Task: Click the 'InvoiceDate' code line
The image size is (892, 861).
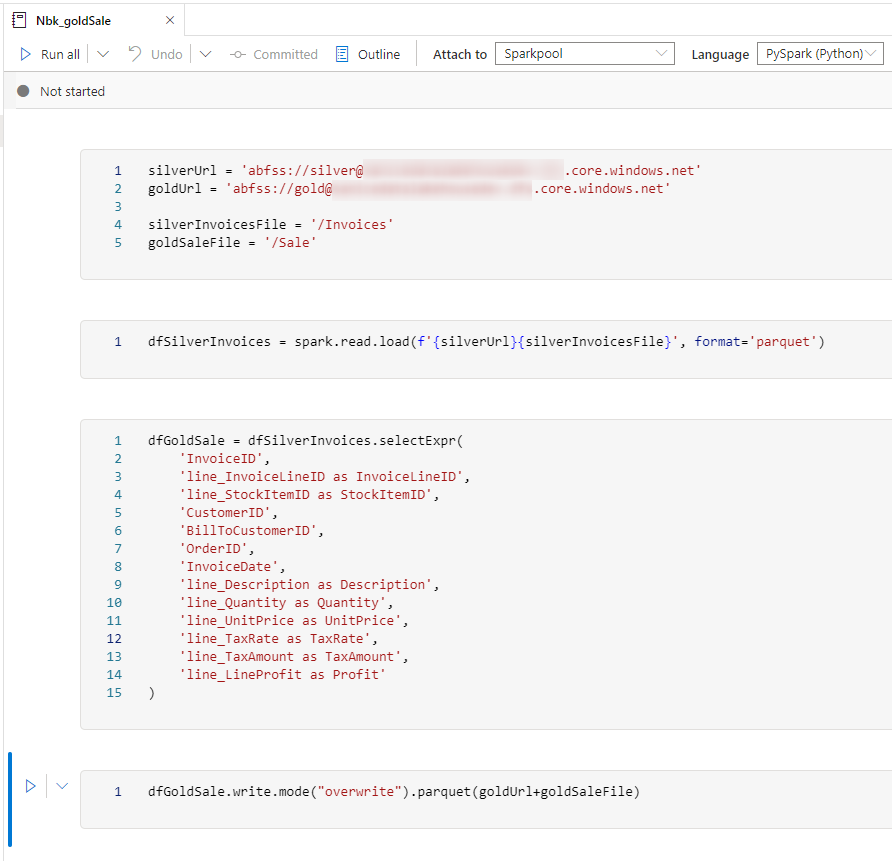Action: pyautogui.click(x=232, y=567)
